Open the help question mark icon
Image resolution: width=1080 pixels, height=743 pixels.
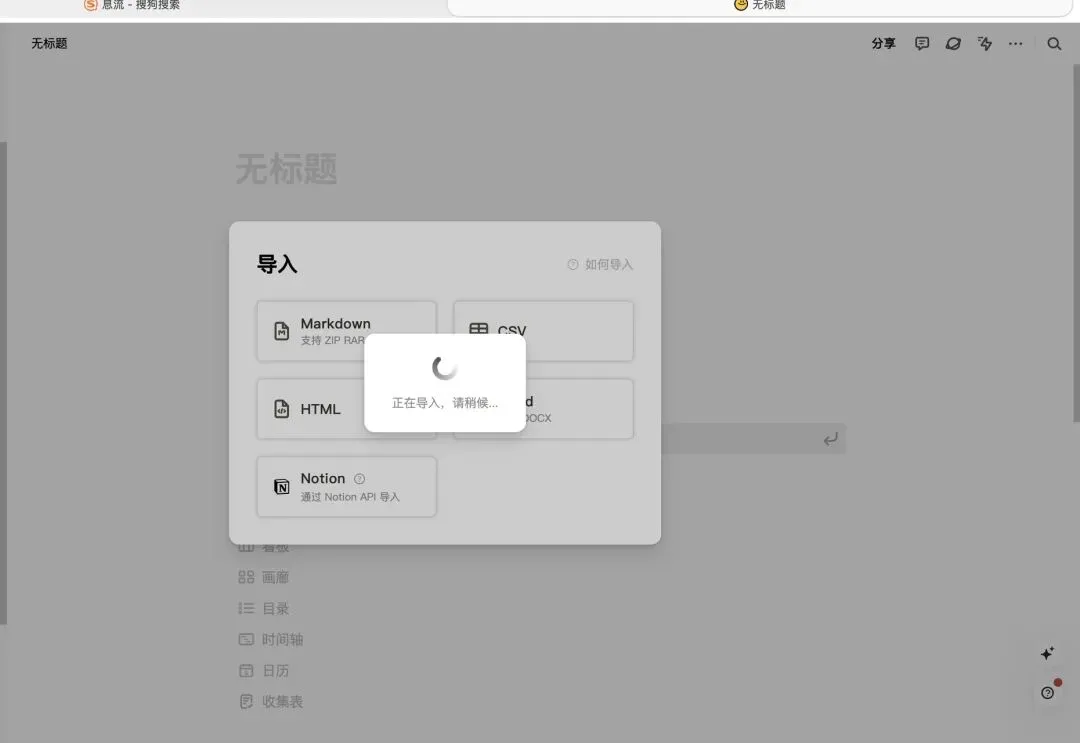(1047, 693)
